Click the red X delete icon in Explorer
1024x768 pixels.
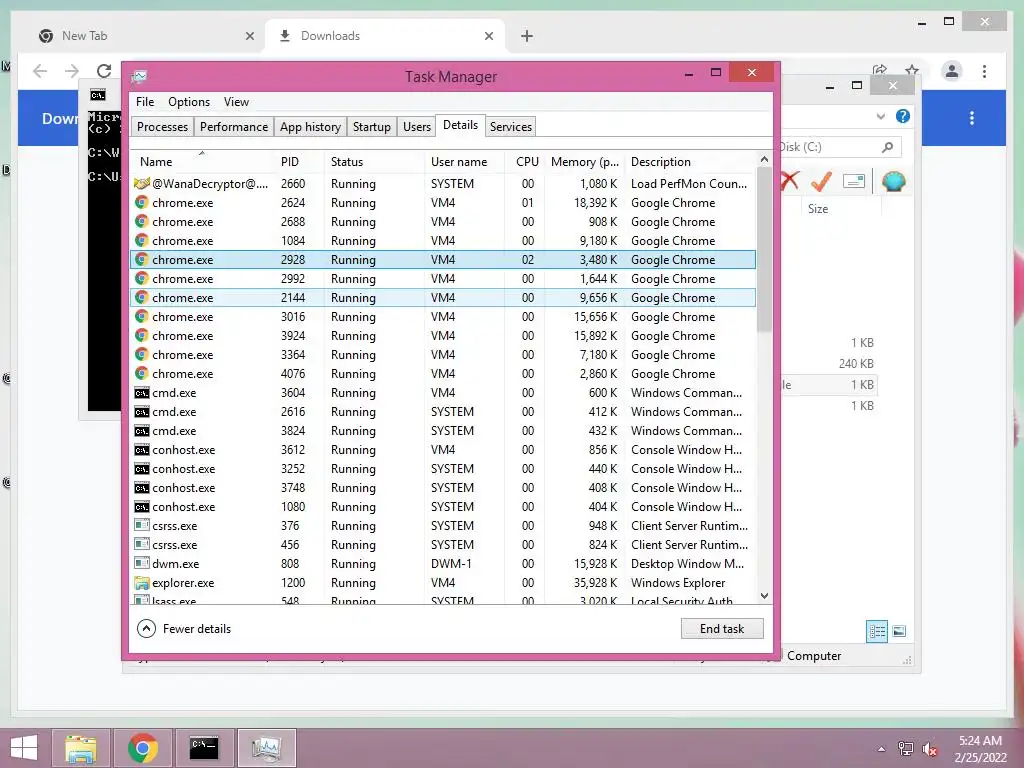coord(790,181)
